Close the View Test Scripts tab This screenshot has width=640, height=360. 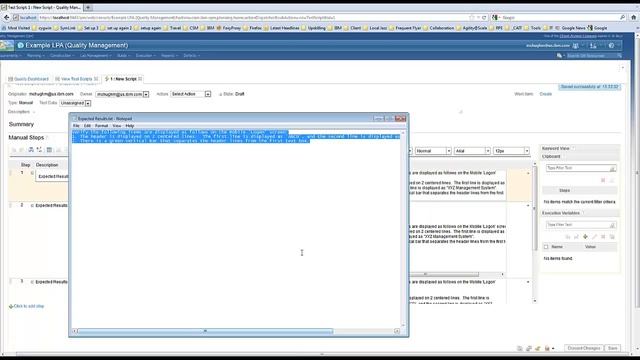(x=96, y=79)
